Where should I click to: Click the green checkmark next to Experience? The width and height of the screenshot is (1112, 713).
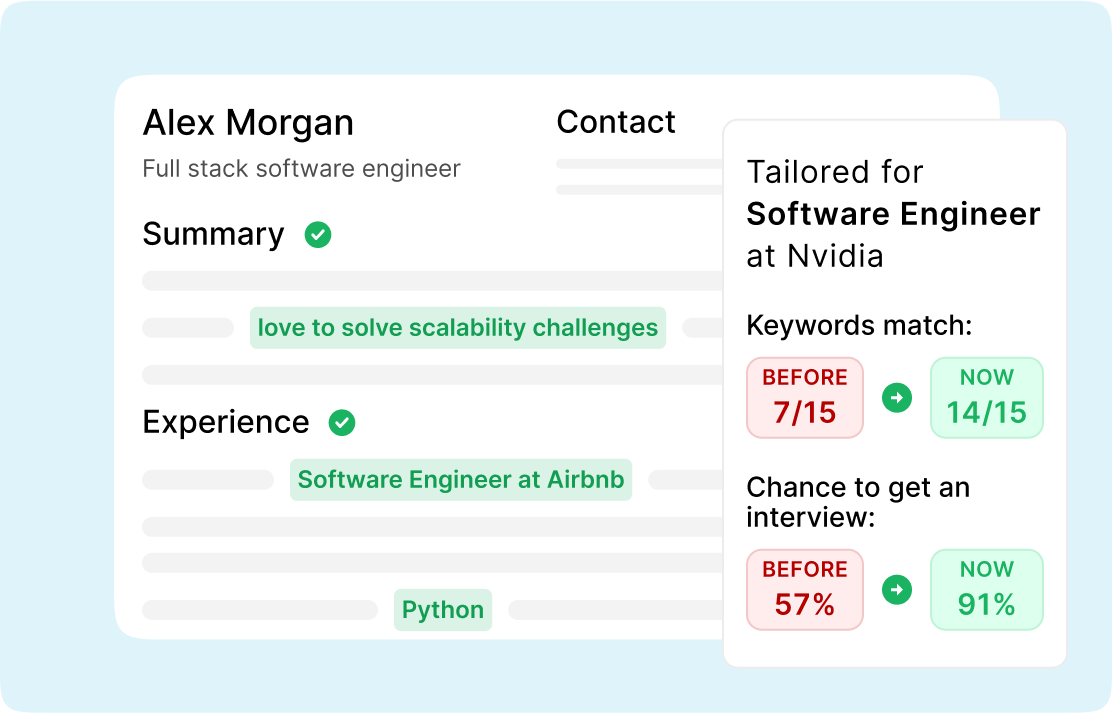(342, 423)
